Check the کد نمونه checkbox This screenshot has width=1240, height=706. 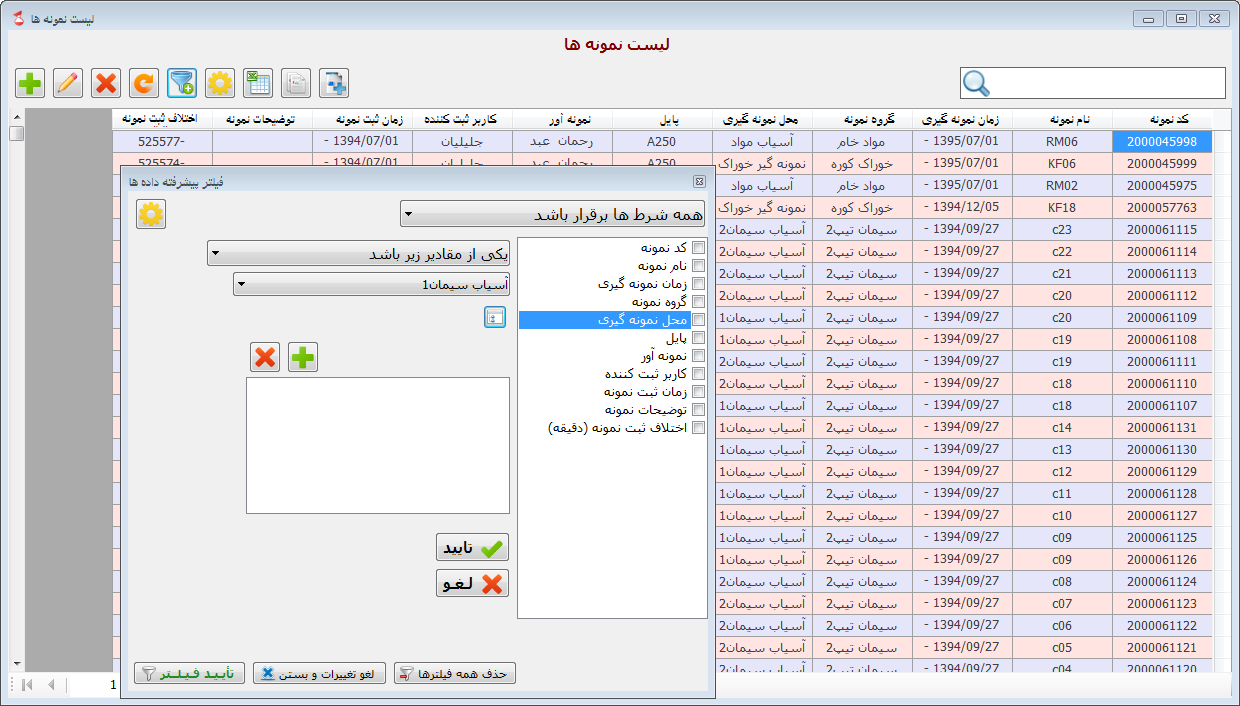[x=698, y=248]
